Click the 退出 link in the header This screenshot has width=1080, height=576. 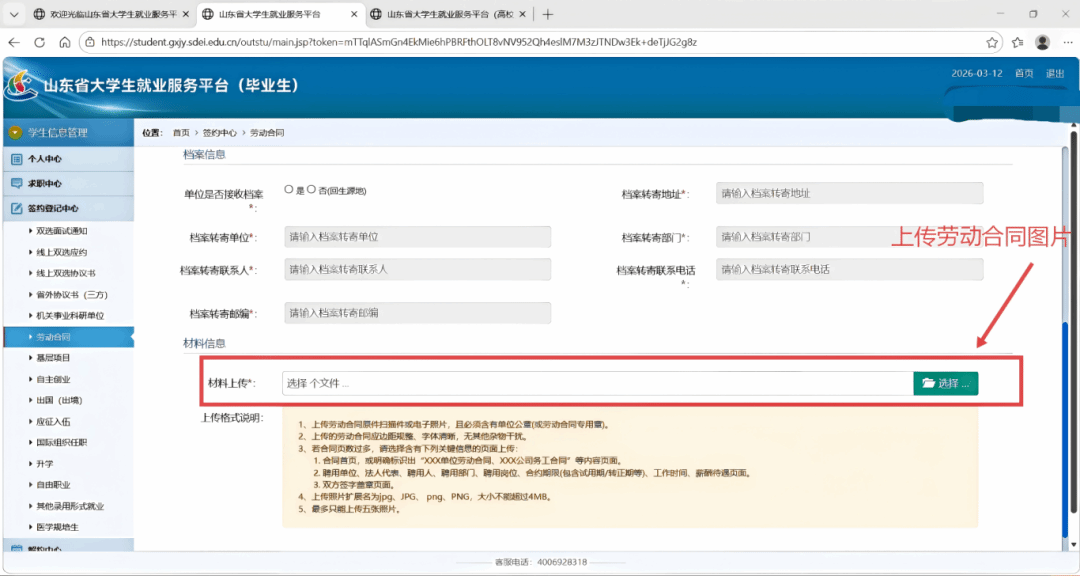[x=1054, y=74]
